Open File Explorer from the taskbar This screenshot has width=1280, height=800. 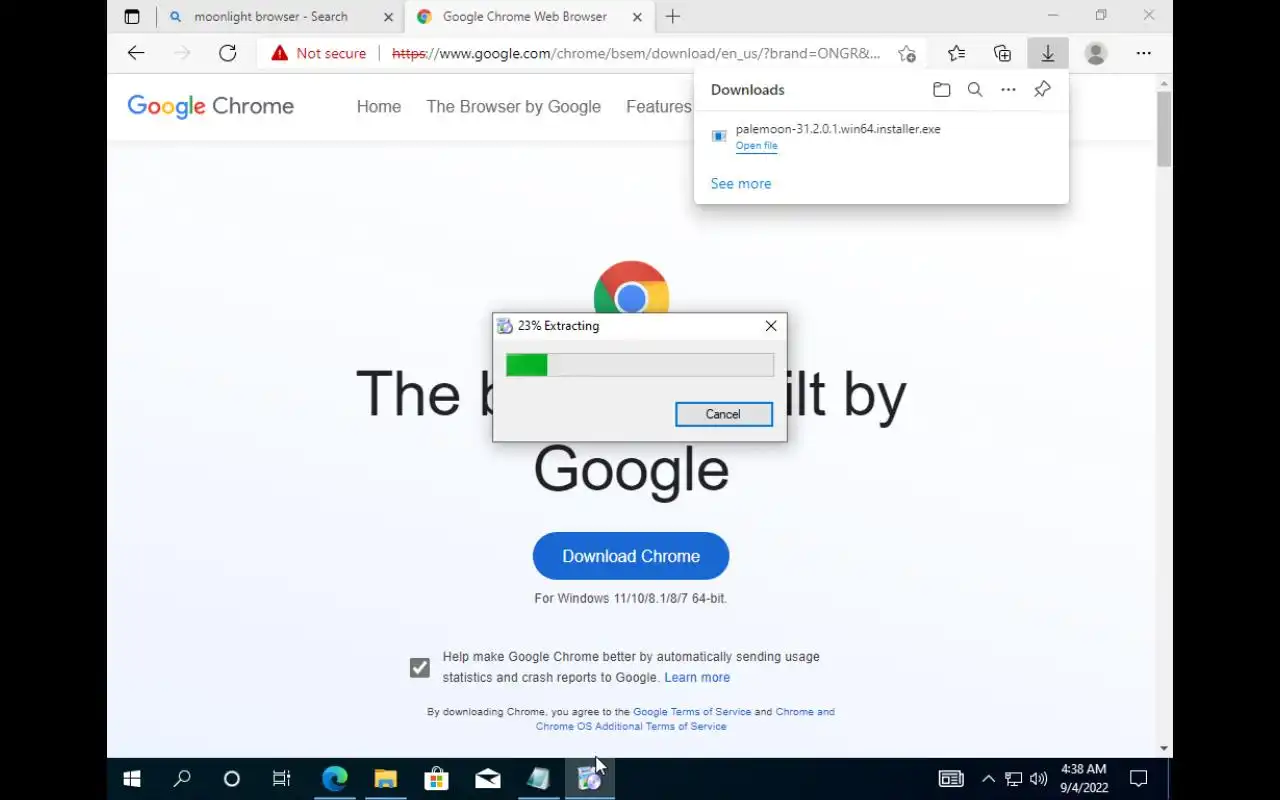click(386, 779)
